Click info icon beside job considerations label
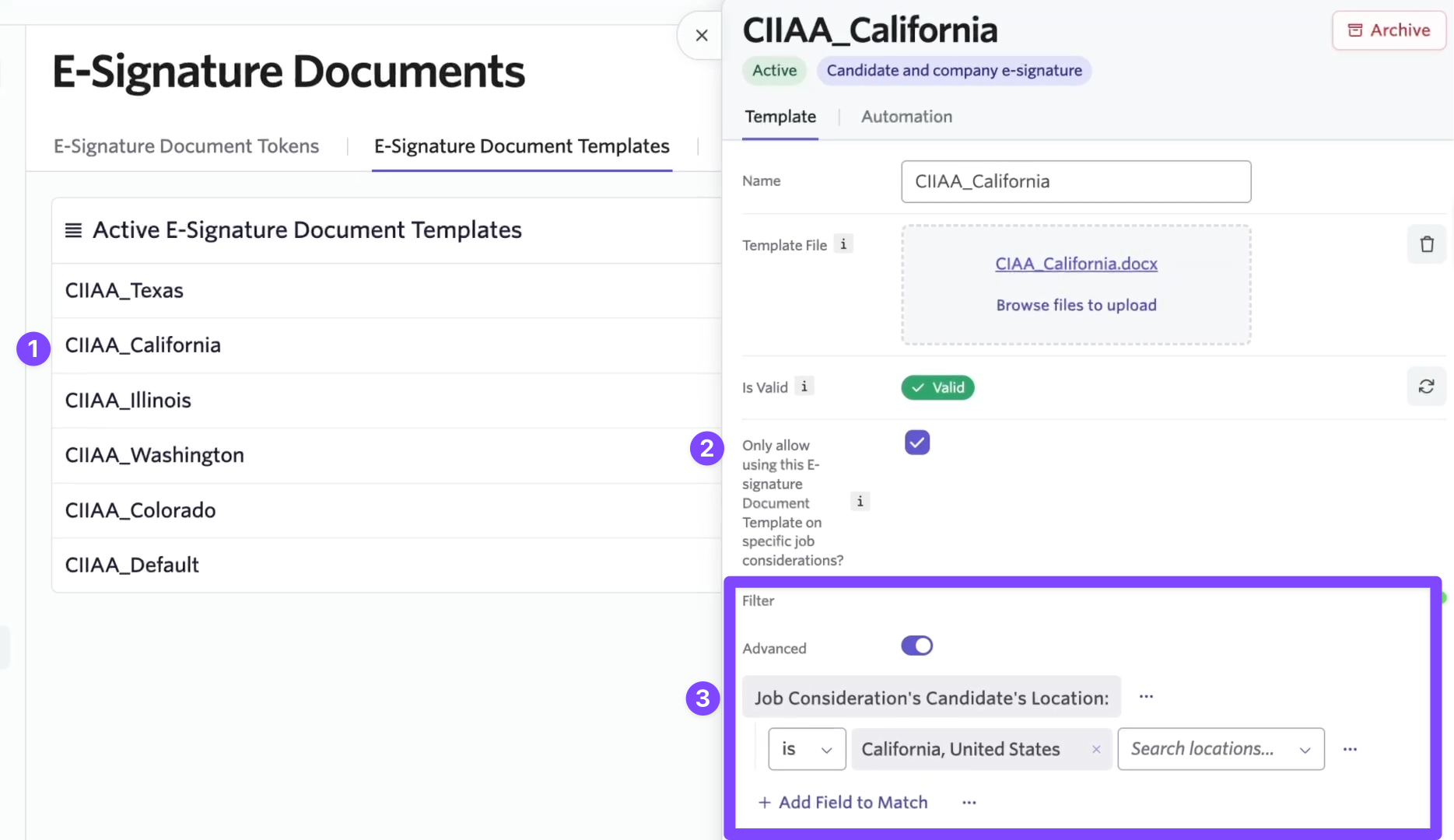 point(860,502)
